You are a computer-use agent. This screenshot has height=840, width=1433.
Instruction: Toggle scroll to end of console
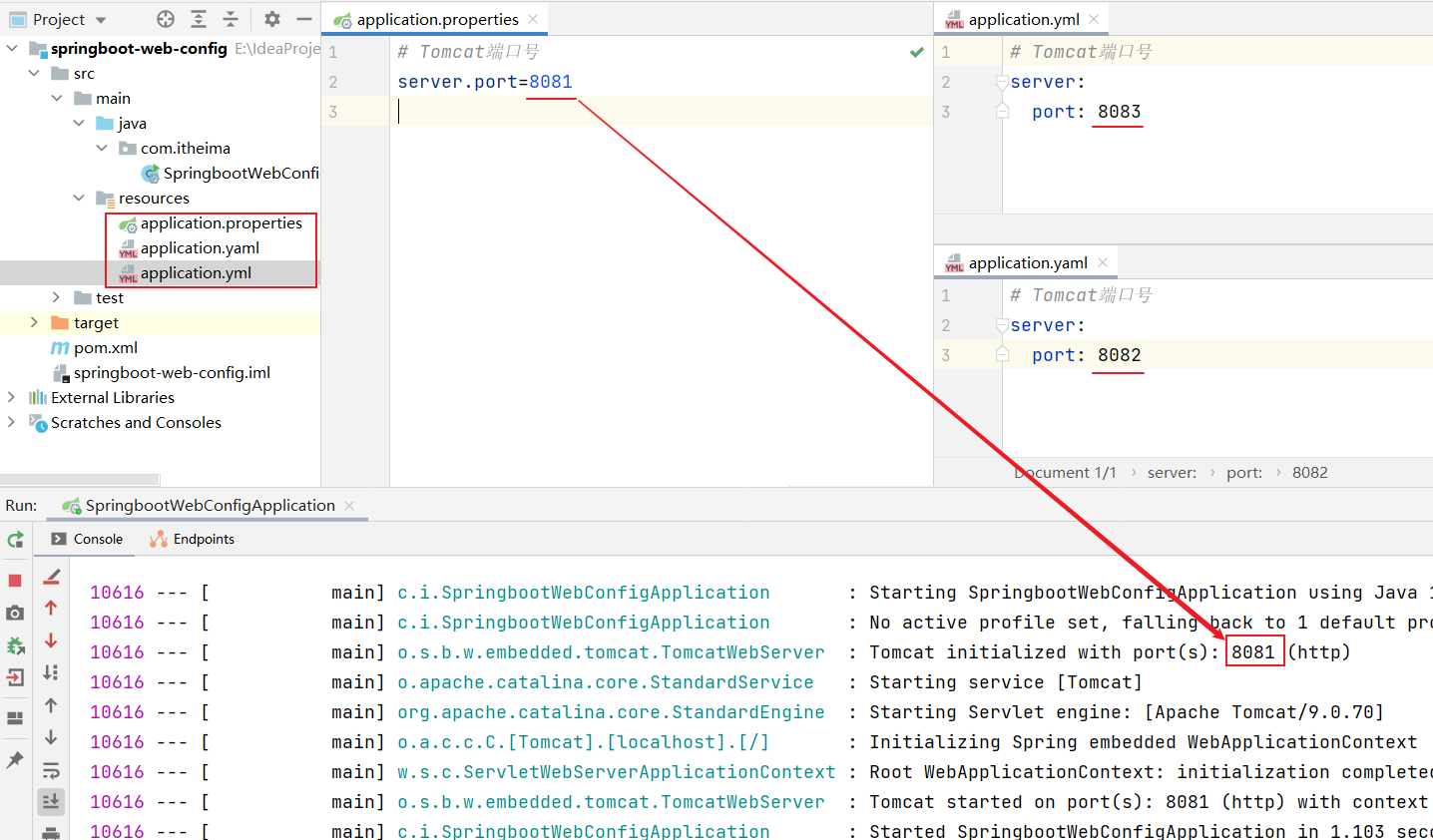(x=52, y=801)
